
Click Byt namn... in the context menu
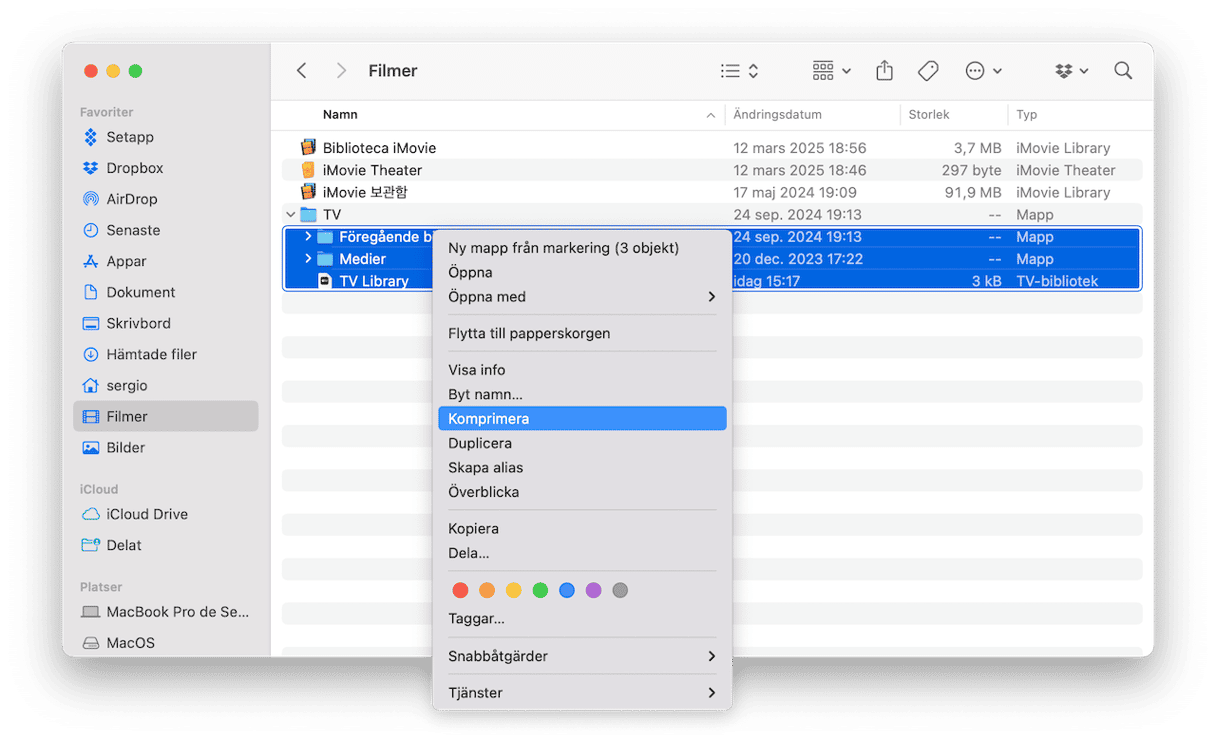[485, 394]
